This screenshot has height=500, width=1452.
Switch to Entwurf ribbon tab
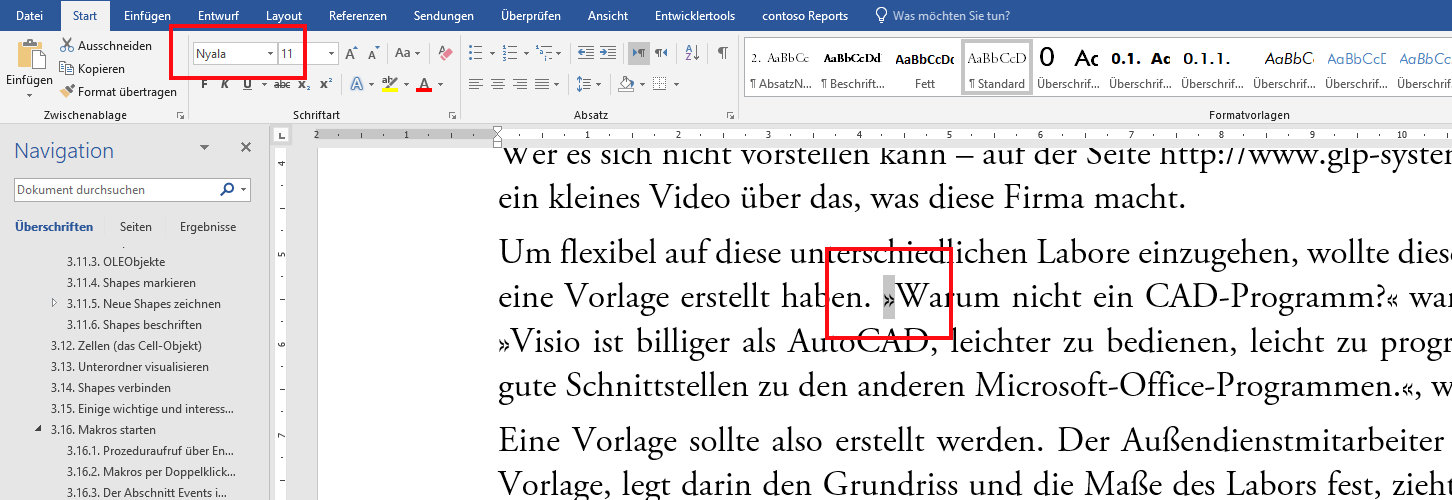[218, 16]
